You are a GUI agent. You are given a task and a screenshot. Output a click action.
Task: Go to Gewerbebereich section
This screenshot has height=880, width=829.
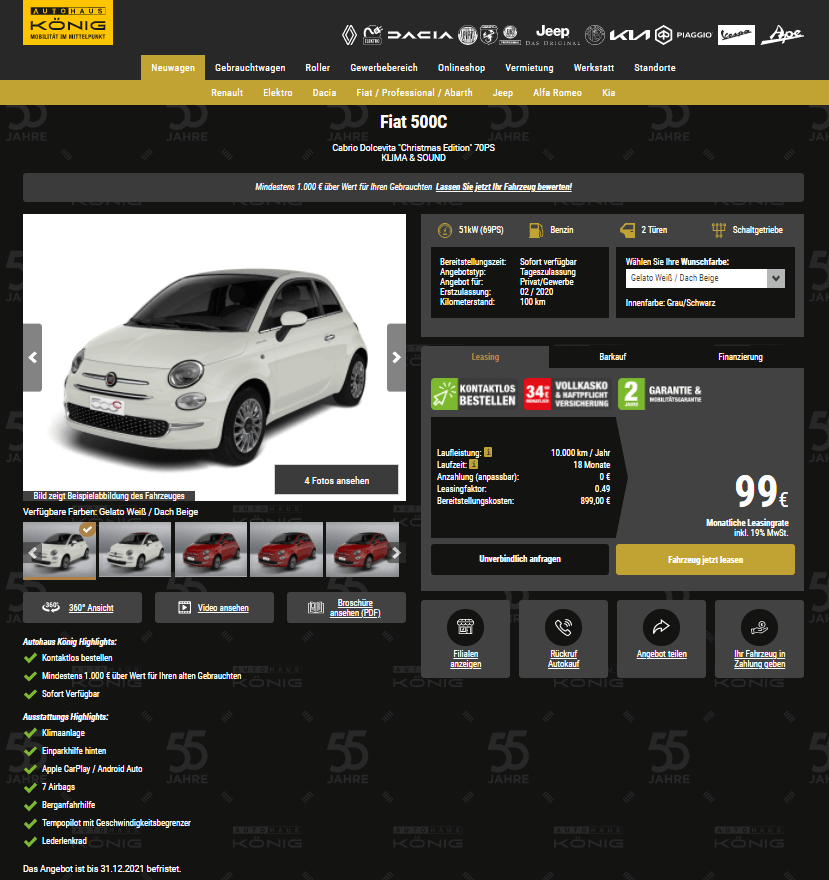(x=384, y=68)
